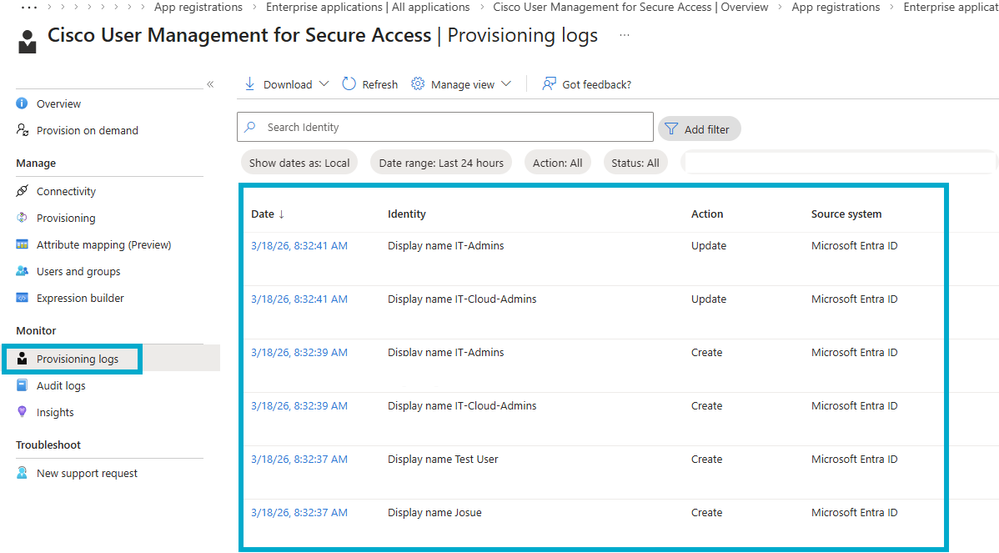Screen dimensions: 999x553
Task: Click the Overview info icon in sidebar
Action: point(22,103)
